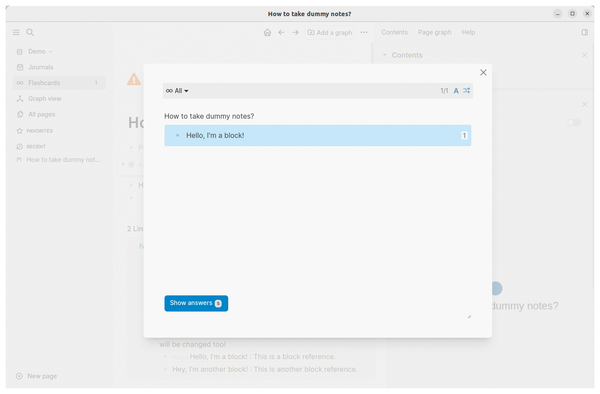This screenshot has height=394, width=600.
Task: Collapse the Recent section
Action: tap(36, 147)
